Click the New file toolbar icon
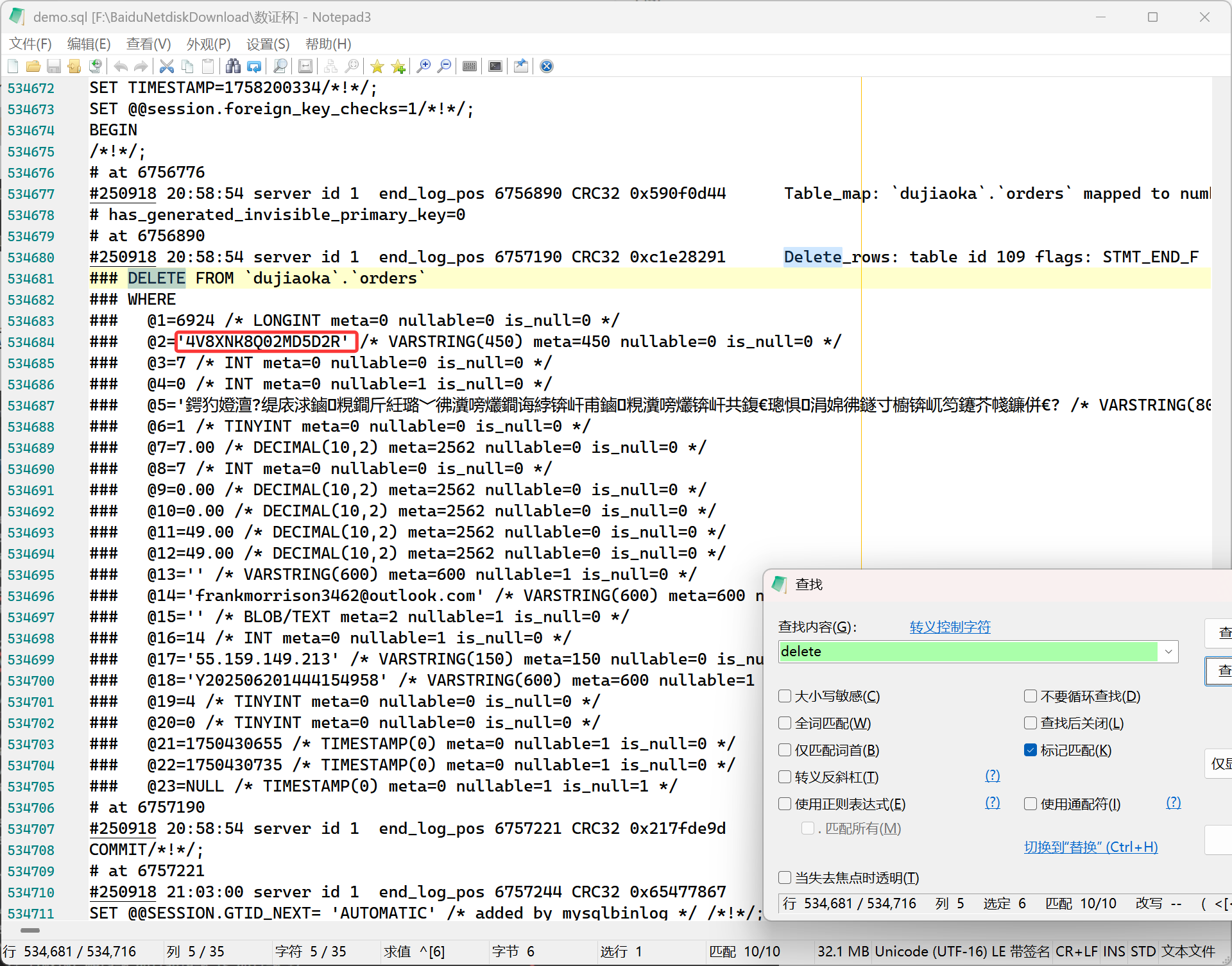Image resolution: width=1232 pixels, height=966 pixels. pos(13,66)
